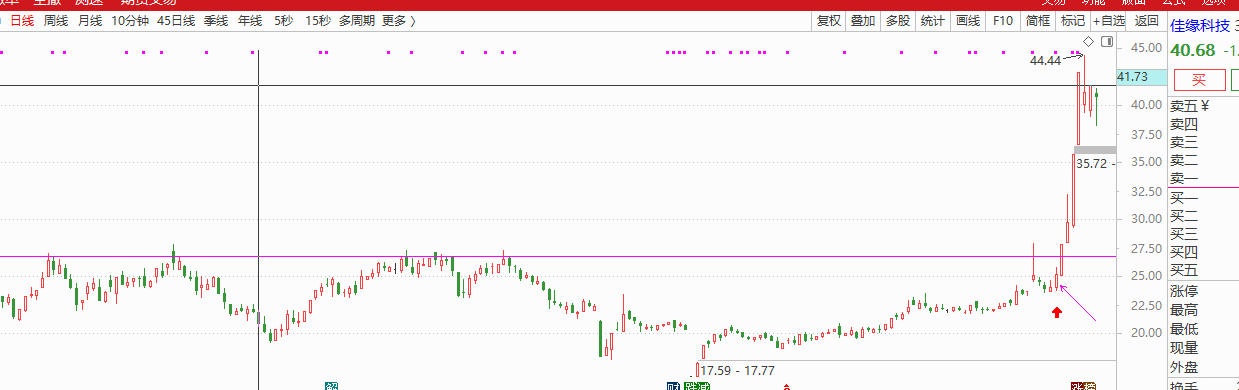Viewport: 1239px width, 390px height.
Task: Click the 最低 low price label
Action: (x=1184, y=329)
